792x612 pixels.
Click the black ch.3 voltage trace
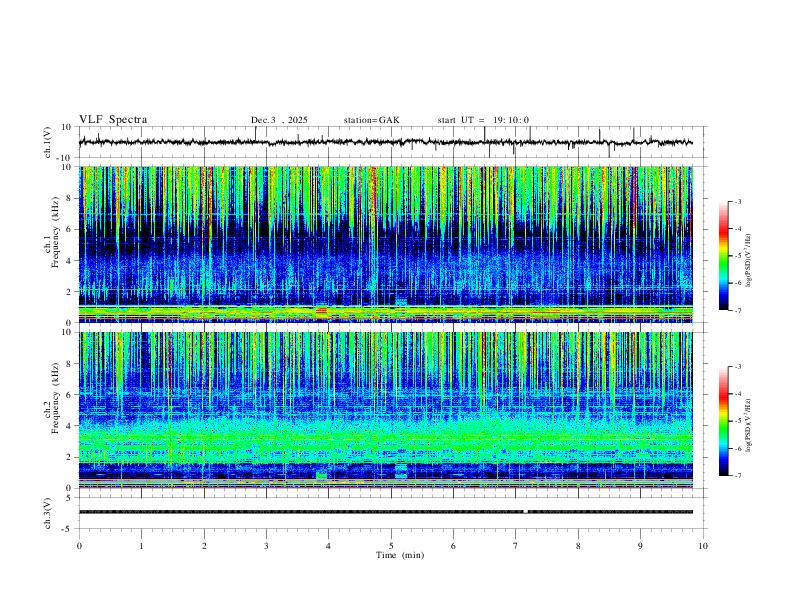[x=385, y=512]
